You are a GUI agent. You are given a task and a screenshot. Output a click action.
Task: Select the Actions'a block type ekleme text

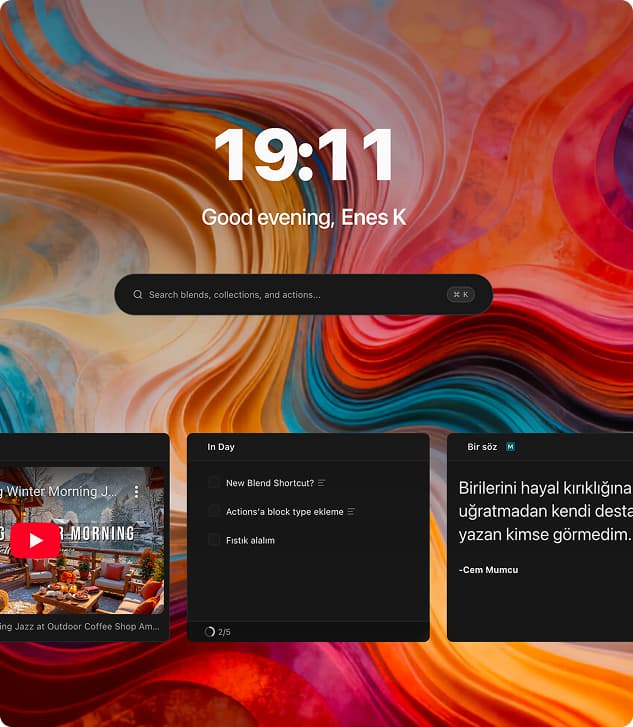[x=285, y=512]
